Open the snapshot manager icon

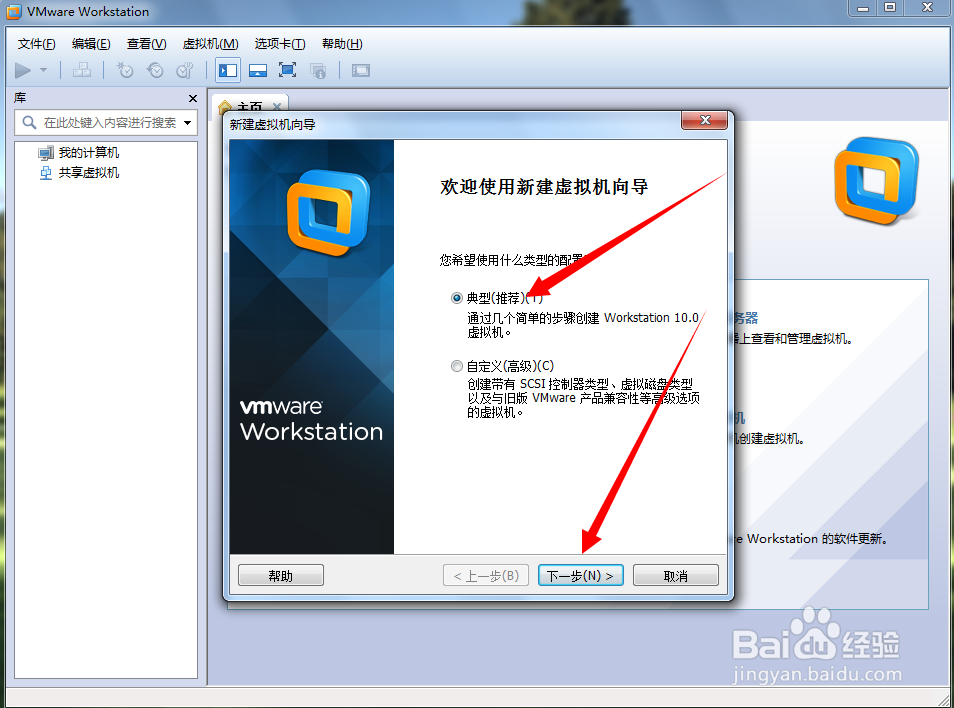tap(186, 70)
